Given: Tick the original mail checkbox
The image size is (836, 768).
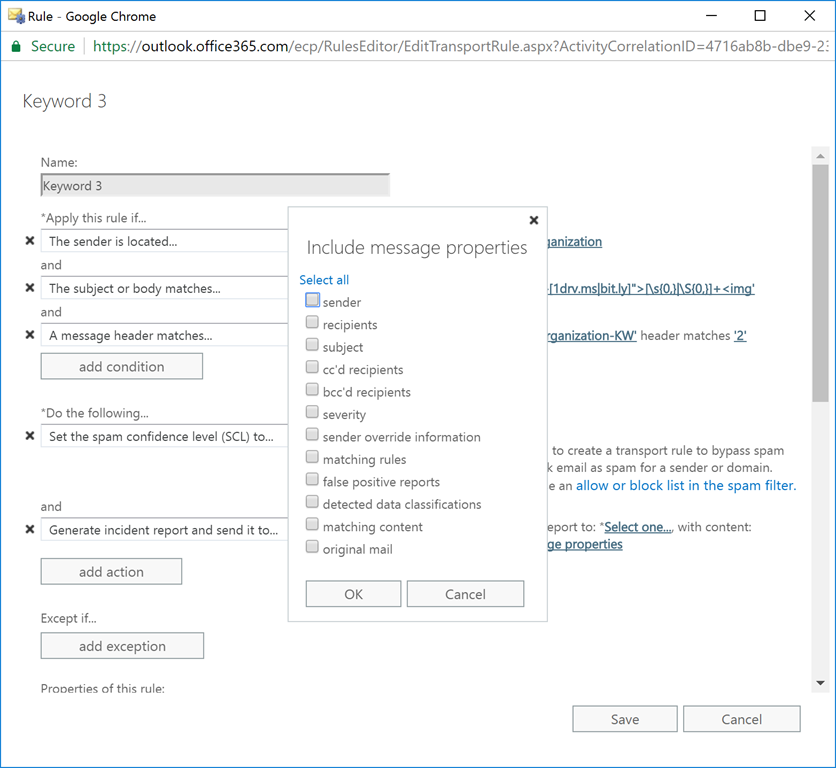Looking at the screenshot, I should coord(313,548).
